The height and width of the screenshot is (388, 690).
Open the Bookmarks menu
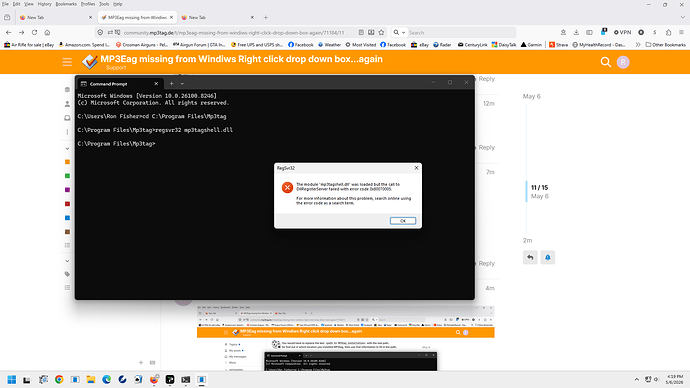[66, 4]
